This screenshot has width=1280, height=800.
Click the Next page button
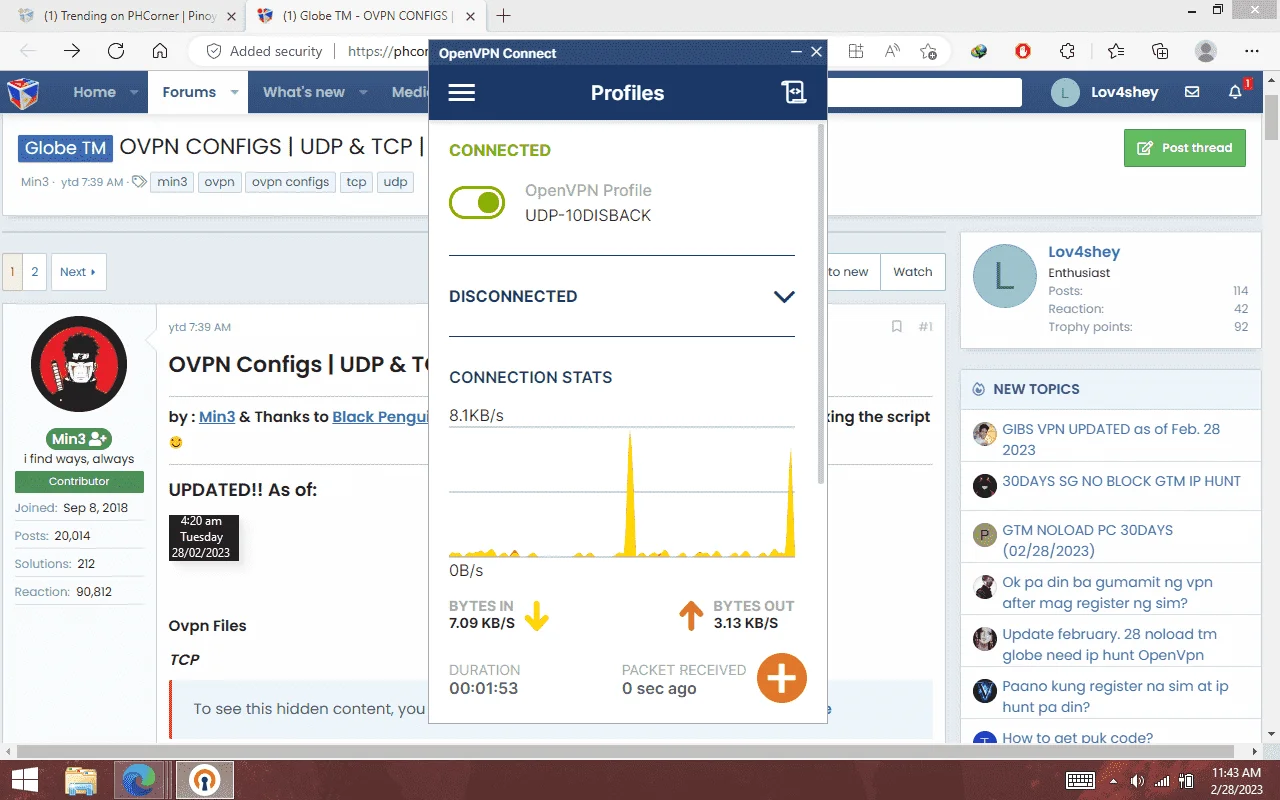[x=78, y=272]
